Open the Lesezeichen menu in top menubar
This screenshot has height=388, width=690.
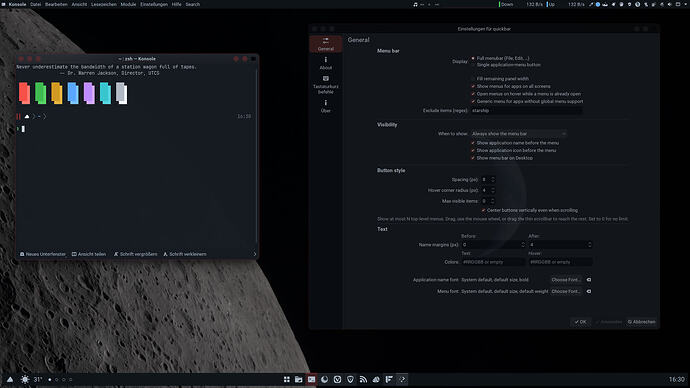point(104,4)
